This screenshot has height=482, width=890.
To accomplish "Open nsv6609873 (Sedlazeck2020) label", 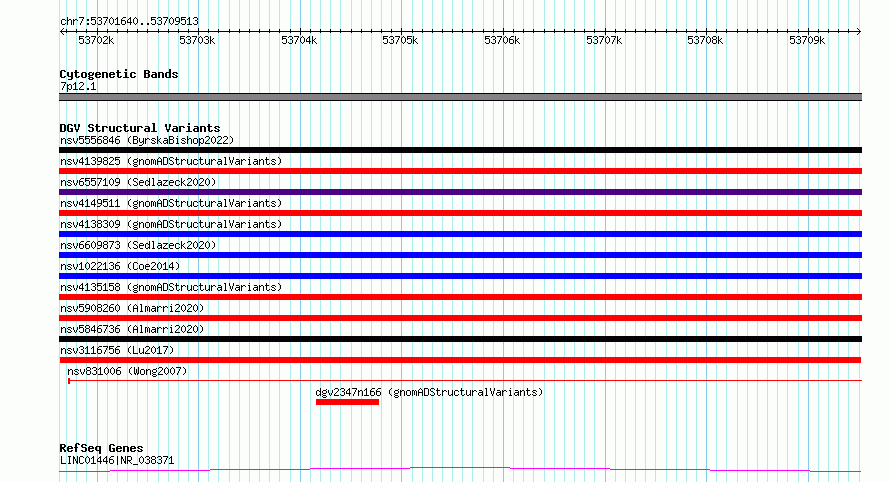I will tap(138, 245).
